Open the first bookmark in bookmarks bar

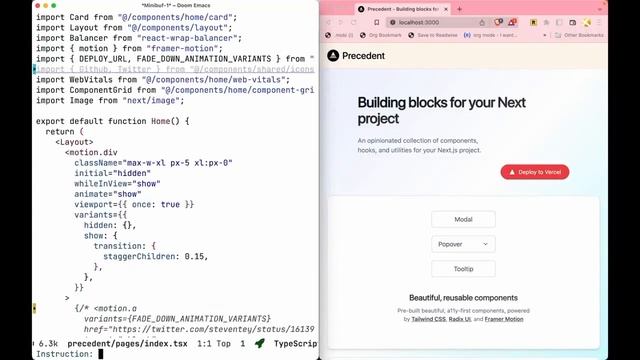[x=339, y=35]
